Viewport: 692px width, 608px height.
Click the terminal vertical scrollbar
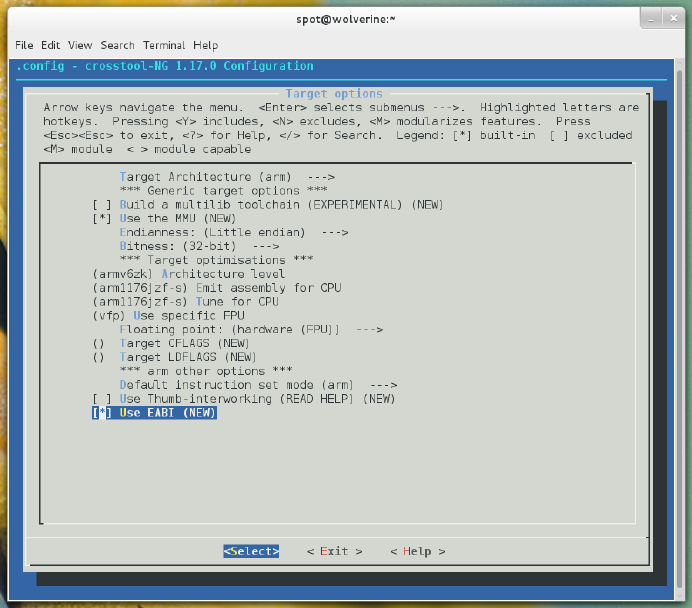[x=679, y=329]
